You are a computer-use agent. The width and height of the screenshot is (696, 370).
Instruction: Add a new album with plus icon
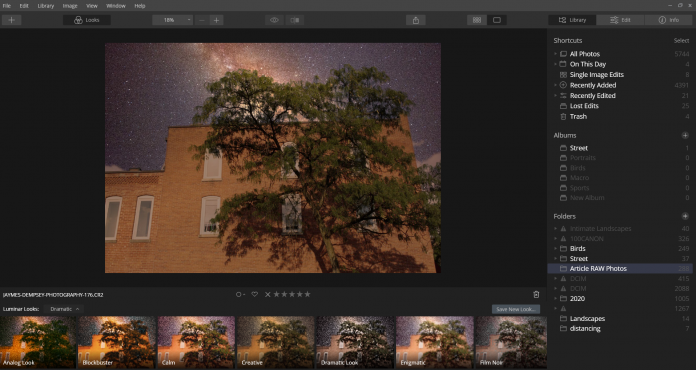[x=685, y=135]
